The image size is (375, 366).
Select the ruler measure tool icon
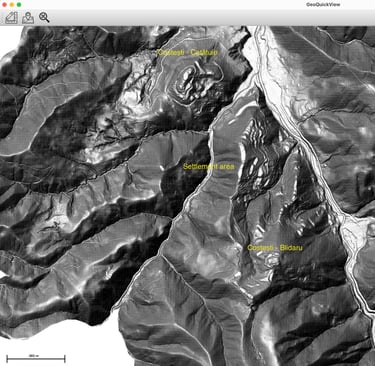coord(11,18)
